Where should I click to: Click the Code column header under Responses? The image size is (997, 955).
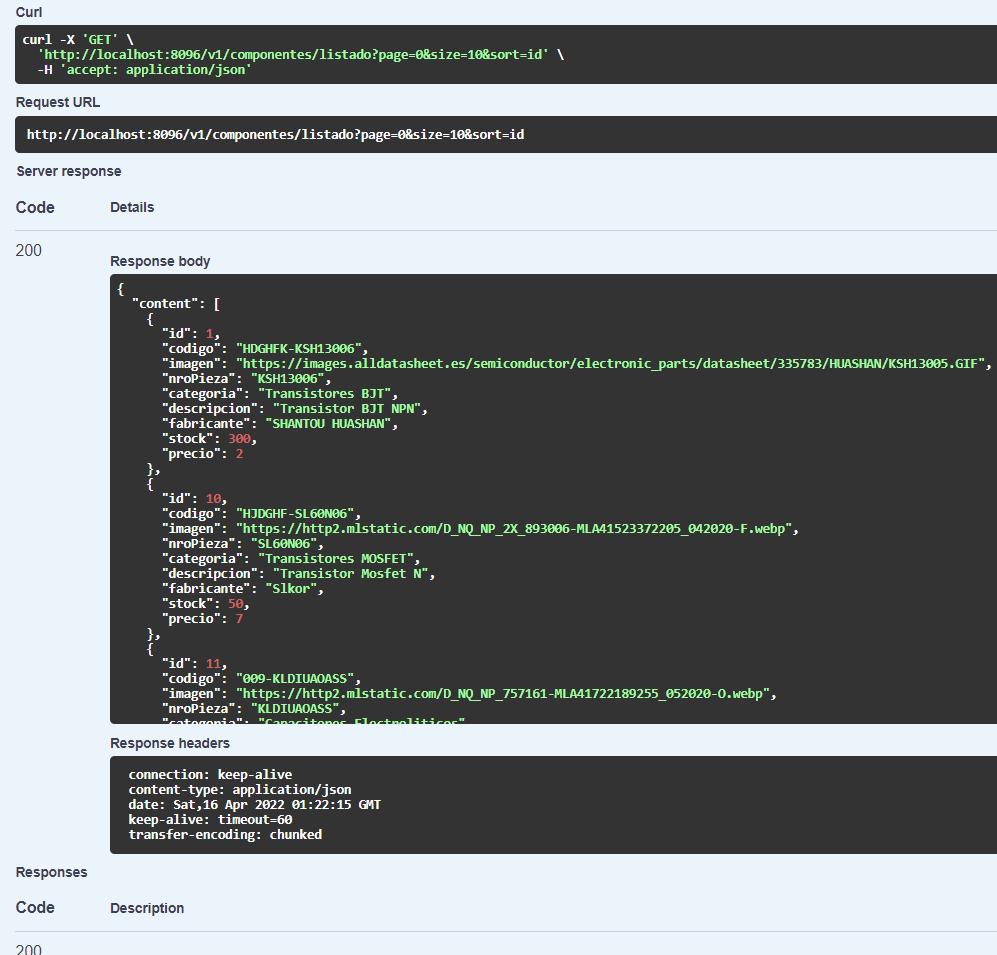[35, 907]
